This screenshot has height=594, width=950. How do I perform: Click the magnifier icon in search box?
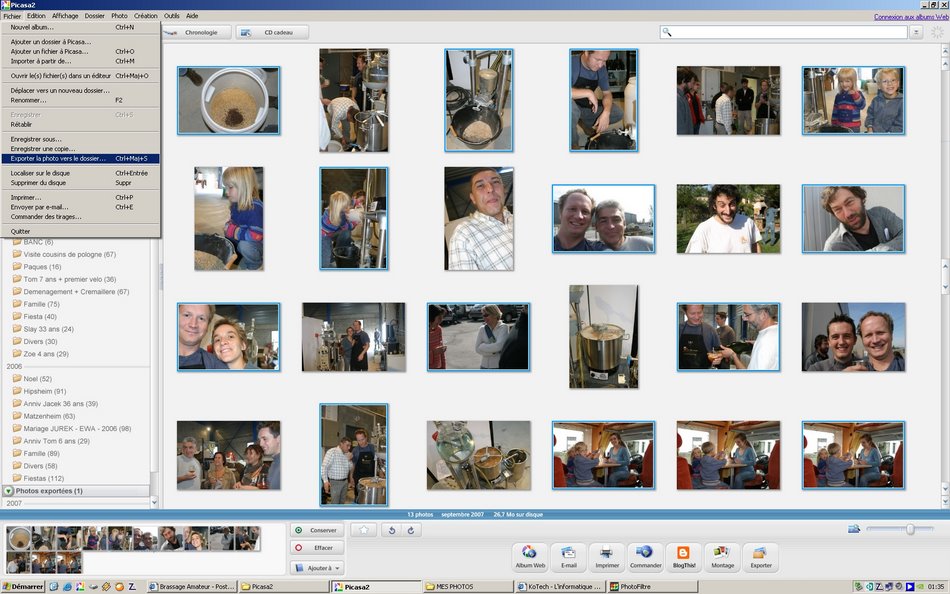click(x=666, y=32)
